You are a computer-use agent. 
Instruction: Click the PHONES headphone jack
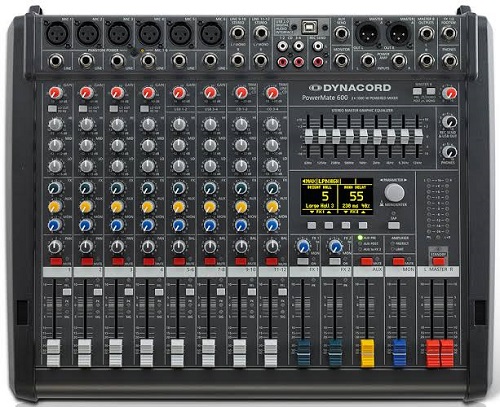pyautogui.click(x=449, y=61)
